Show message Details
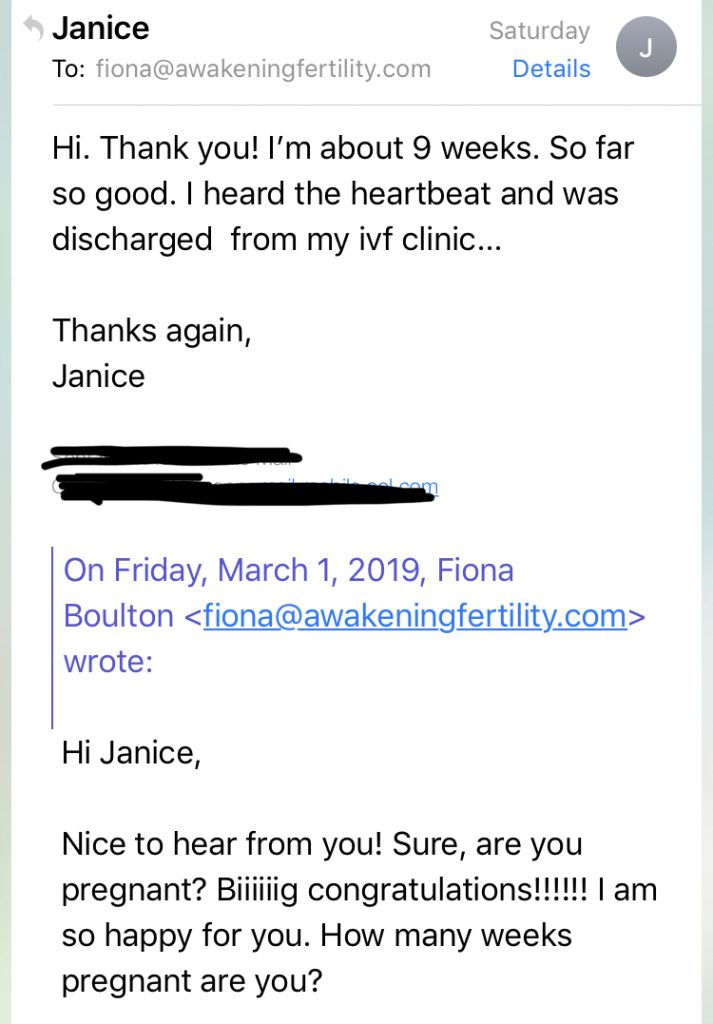Viewport: 713px width, 1024px height. pos(551,69)
